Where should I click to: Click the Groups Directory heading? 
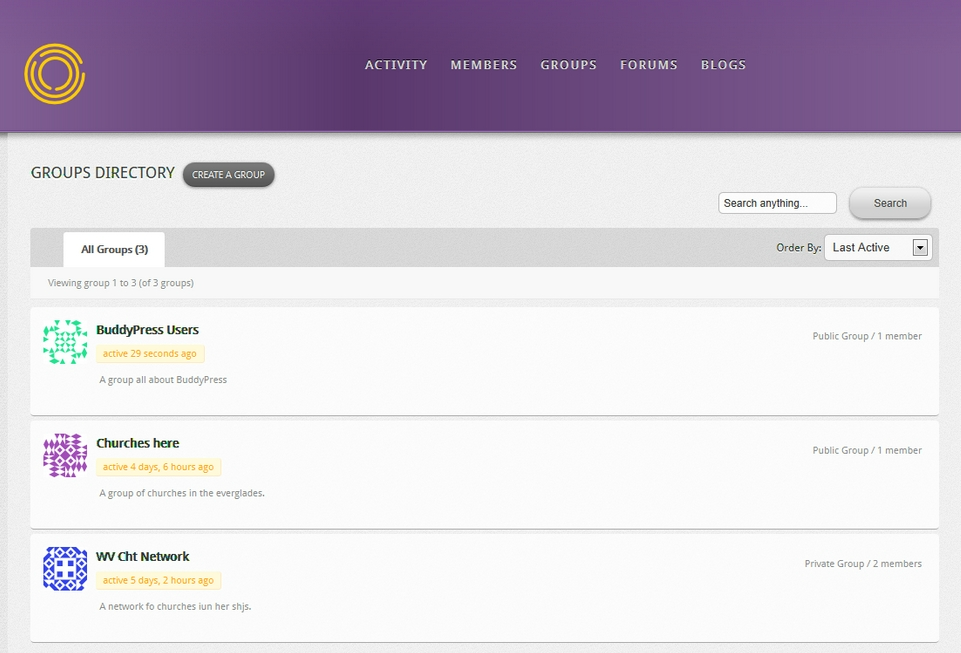[103, 173]
